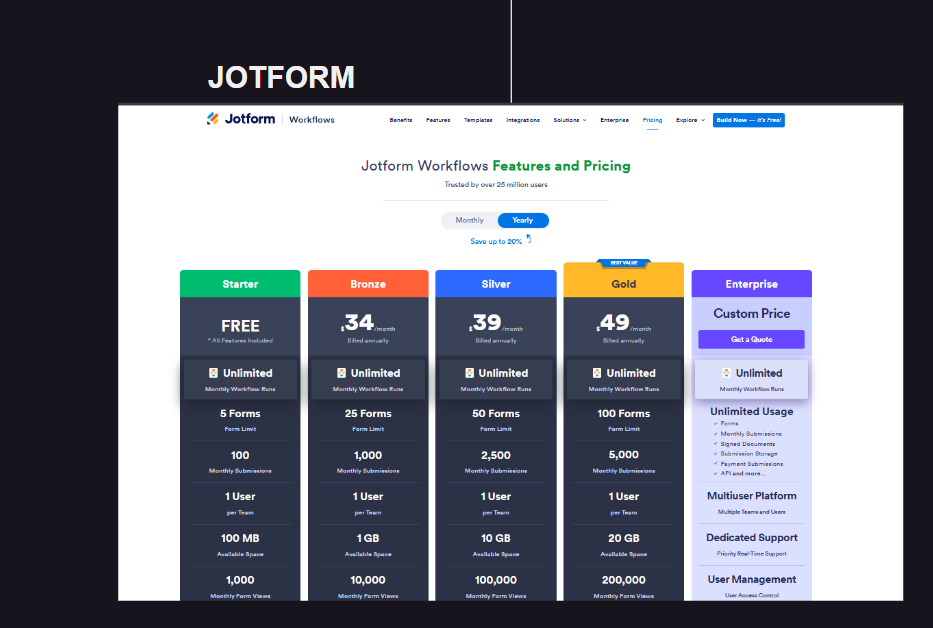Expand the Solutions dropdown menu
This screenshot has width=933, height=628.
click(569, 120)
